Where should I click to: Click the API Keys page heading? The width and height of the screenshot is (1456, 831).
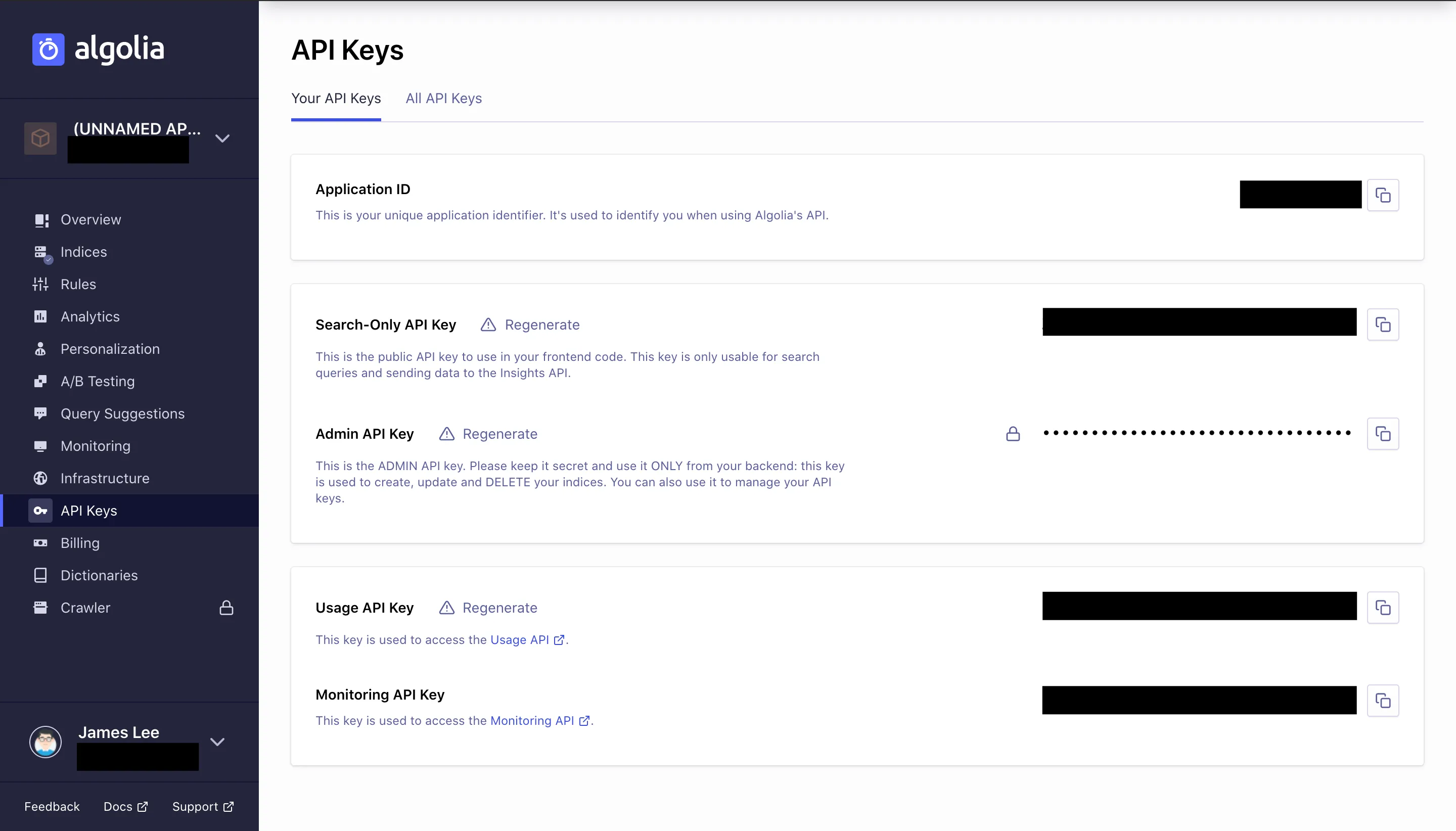(347, 50)
